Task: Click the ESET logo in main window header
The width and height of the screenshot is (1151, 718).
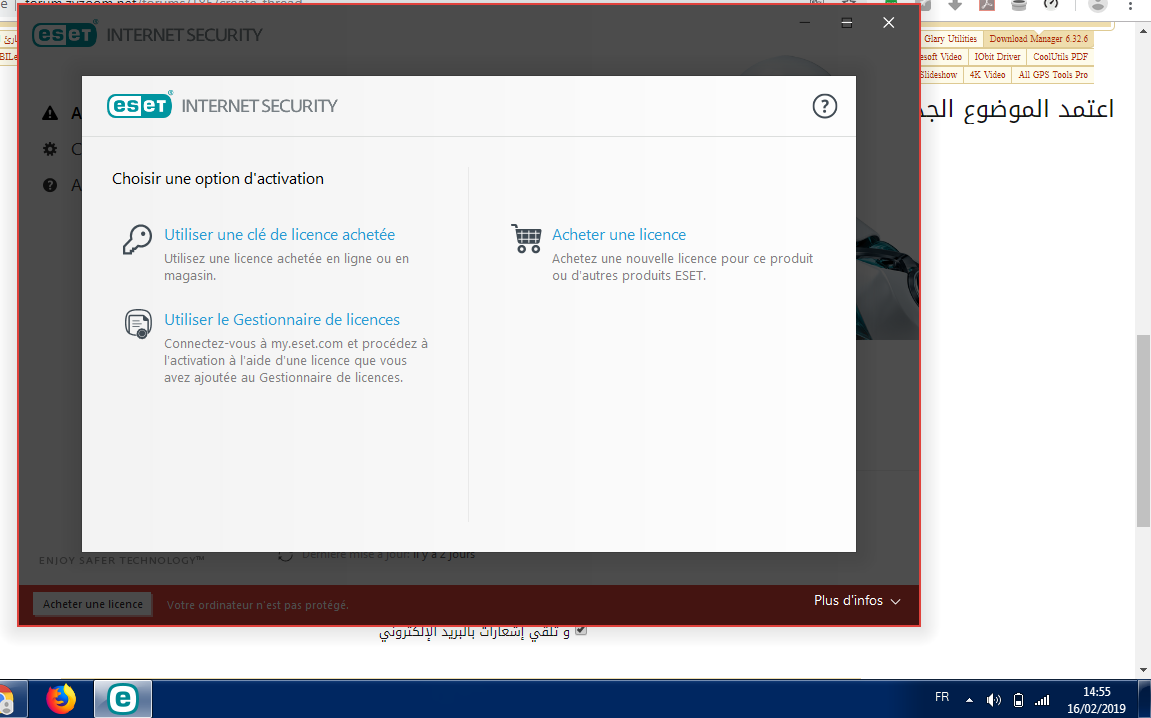Action: tap(65, 35)
